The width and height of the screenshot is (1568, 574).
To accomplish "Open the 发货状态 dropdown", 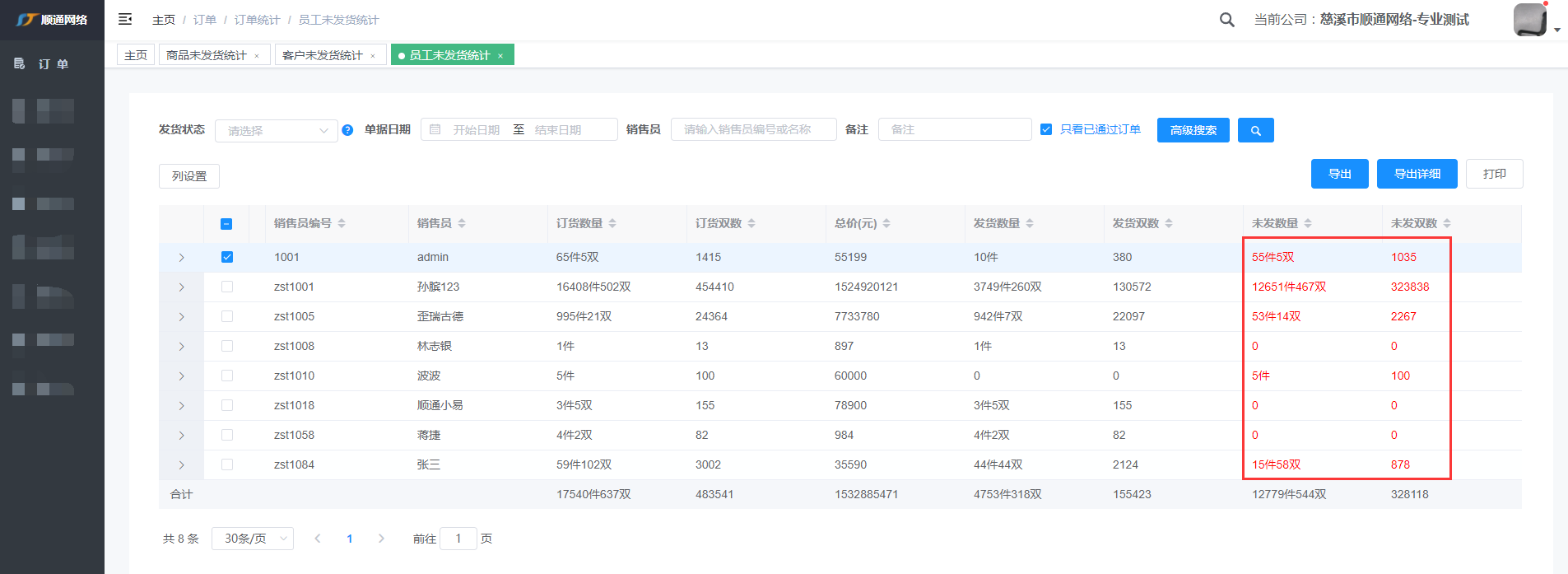I will click(x=276, y=130).
